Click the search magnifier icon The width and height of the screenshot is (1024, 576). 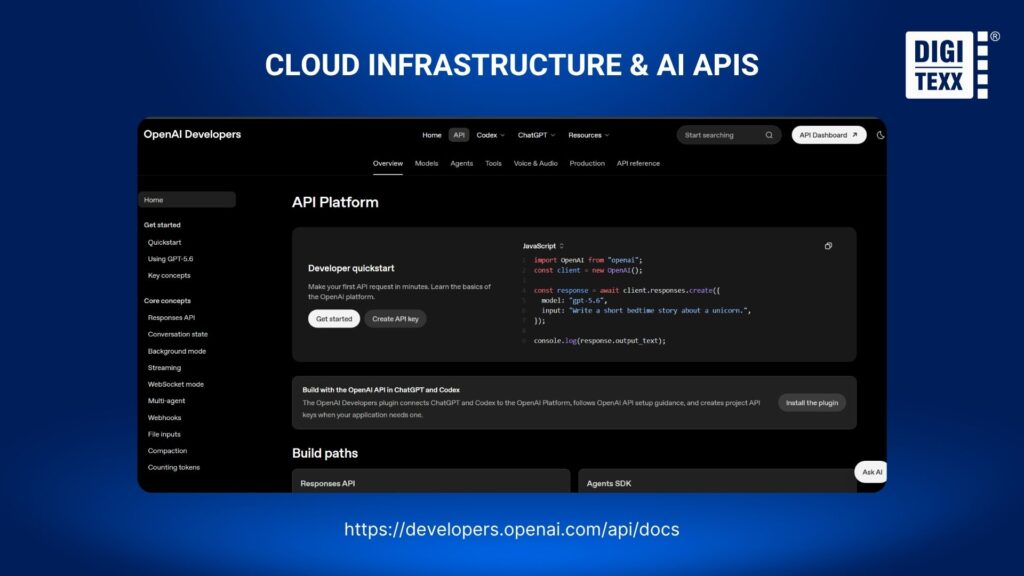[769, 135]
